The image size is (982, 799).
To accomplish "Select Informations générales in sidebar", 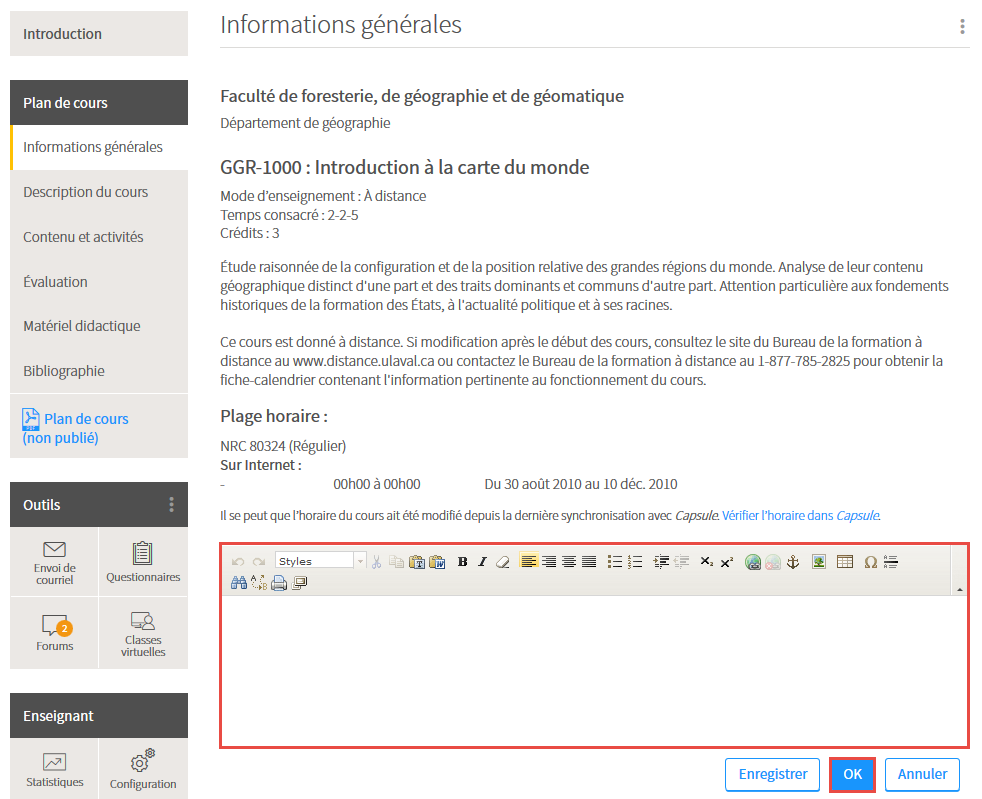I will point(99,147).
